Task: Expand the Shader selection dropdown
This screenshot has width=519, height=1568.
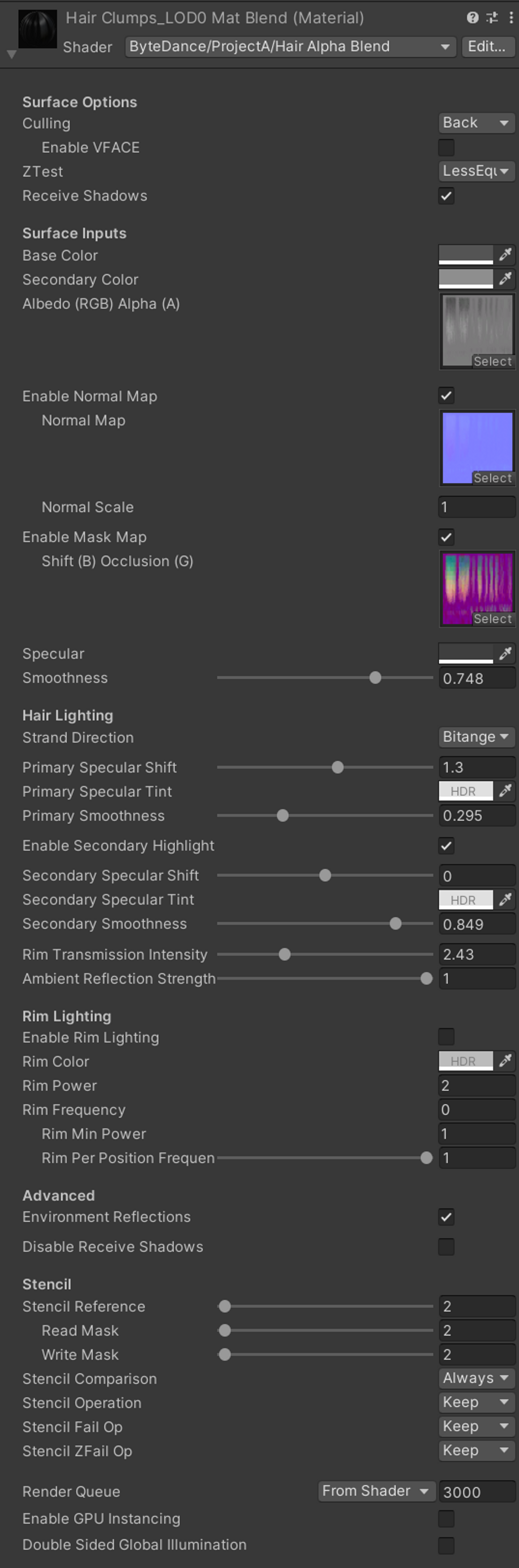Action: point(290,47)
